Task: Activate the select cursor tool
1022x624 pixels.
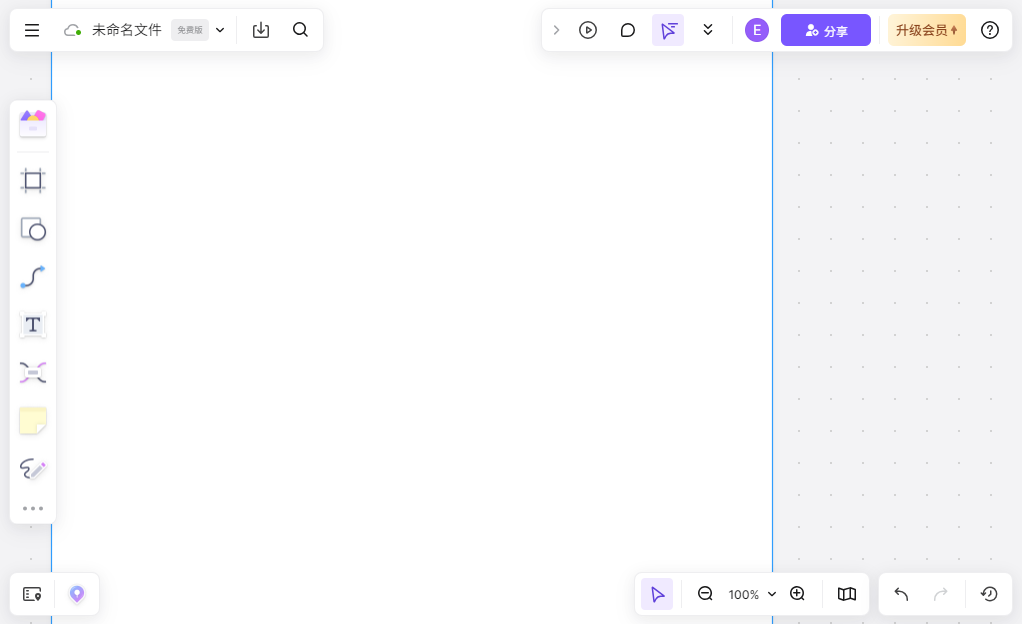Action: (x=657, y=594)
